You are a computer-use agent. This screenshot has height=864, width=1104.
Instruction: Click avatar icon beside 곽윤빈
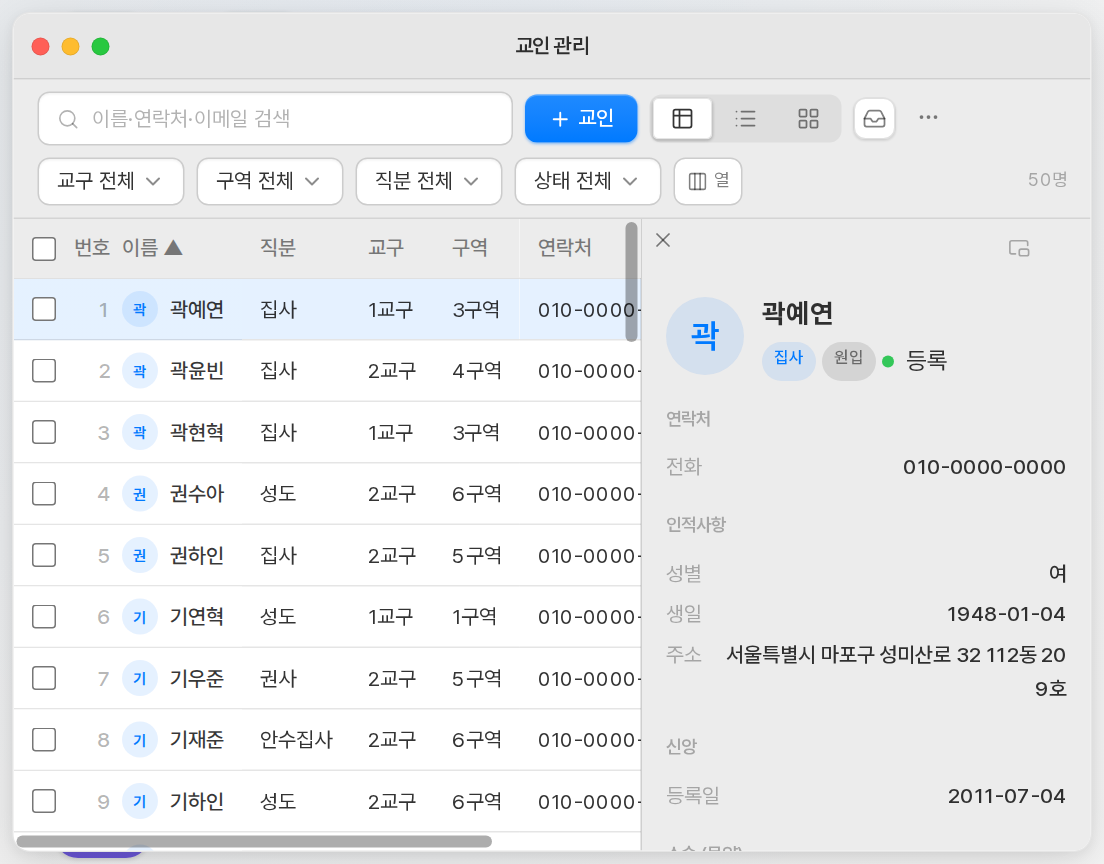(139, 371)
